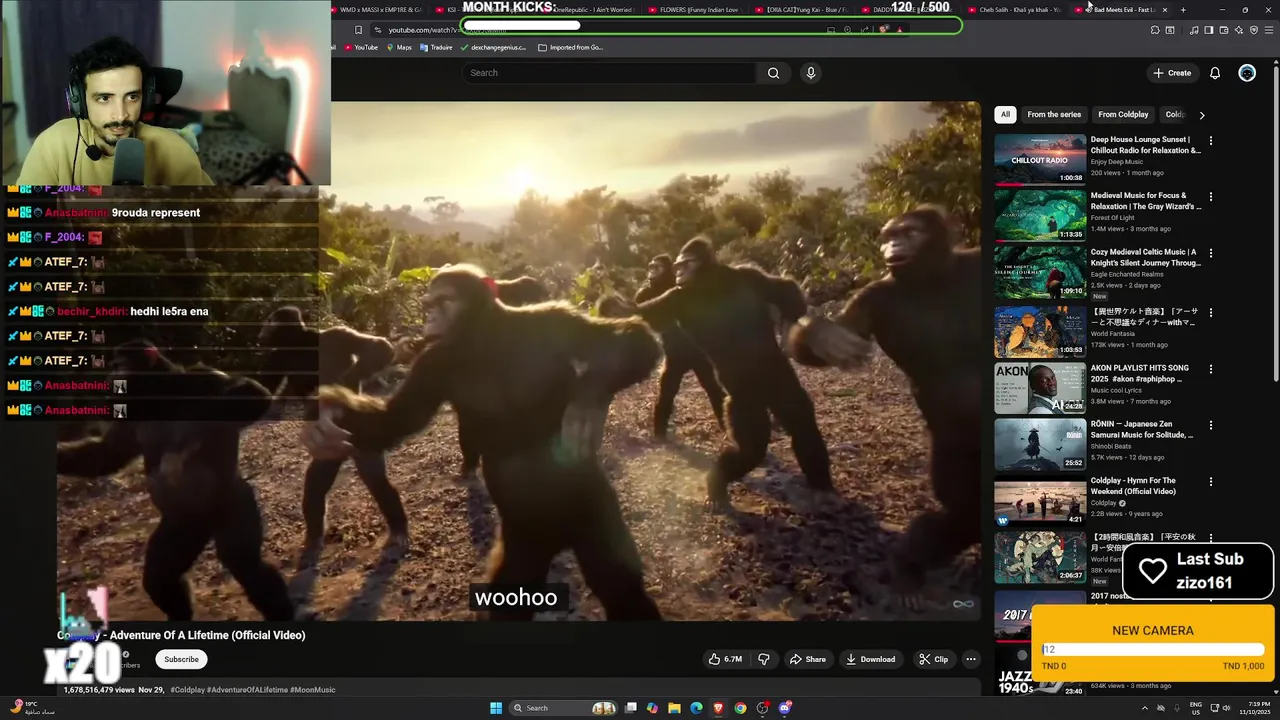Click the bookmark icon left of address bar
Viewport: 1280px width, 720px height.
point(358,30)
